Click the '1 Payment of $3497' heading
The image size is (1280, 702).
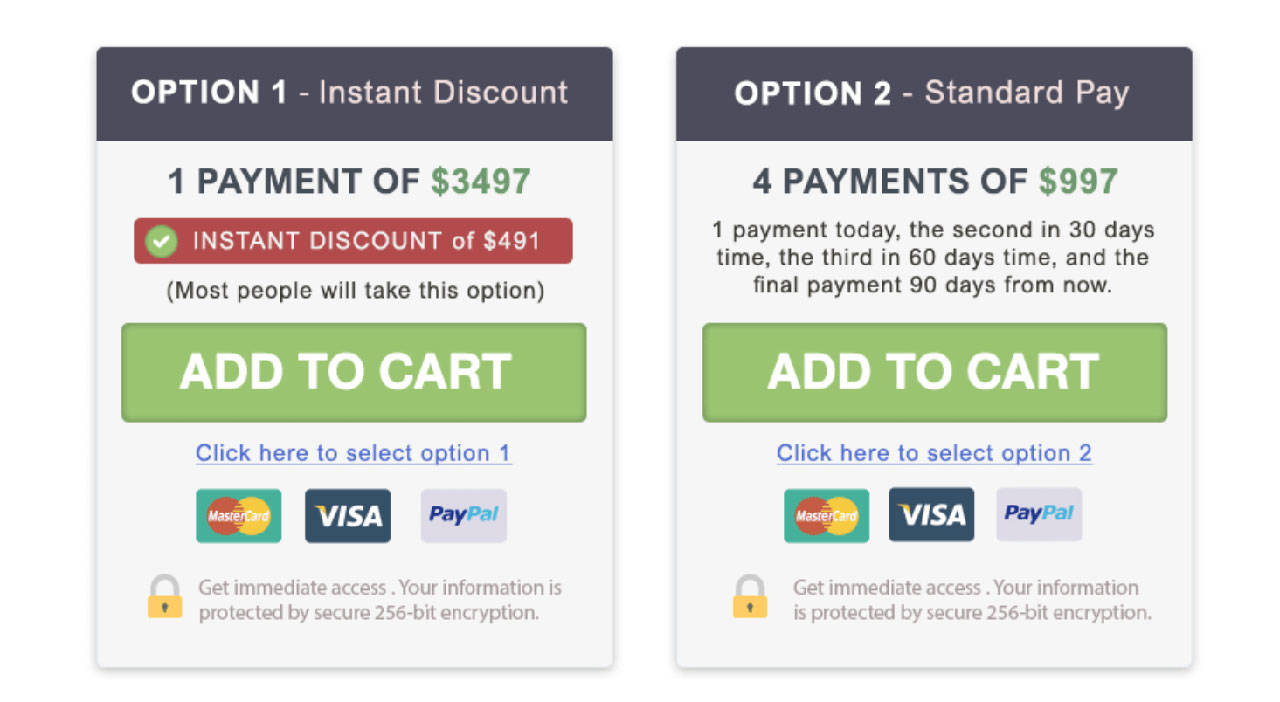click(x=349, y=182)
